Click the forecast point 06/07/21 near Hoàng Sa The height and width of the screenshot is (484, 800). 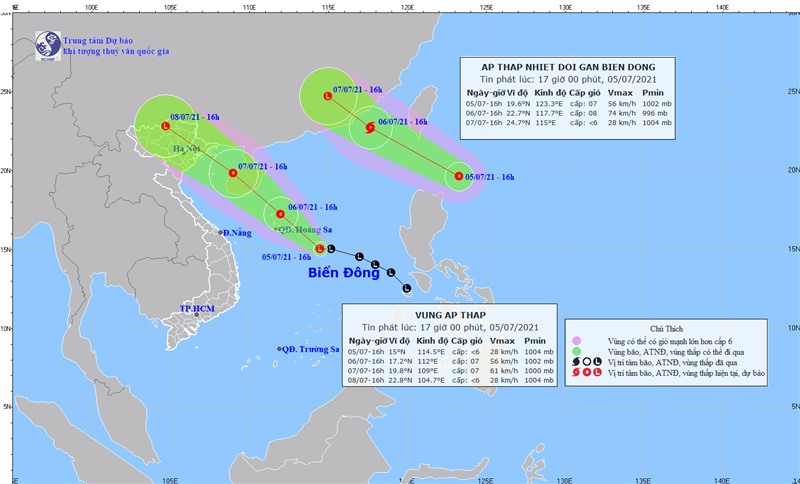[x=281, y=213]
